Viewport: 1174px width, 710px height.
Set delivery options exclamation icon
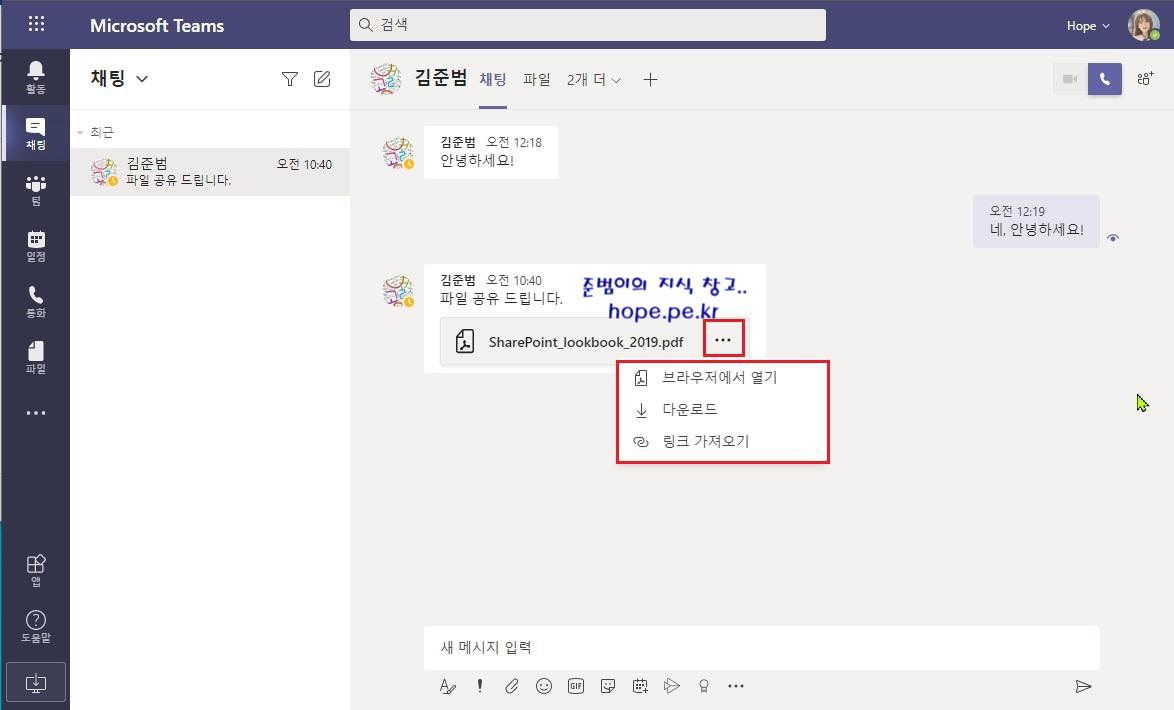coord(480,686)
